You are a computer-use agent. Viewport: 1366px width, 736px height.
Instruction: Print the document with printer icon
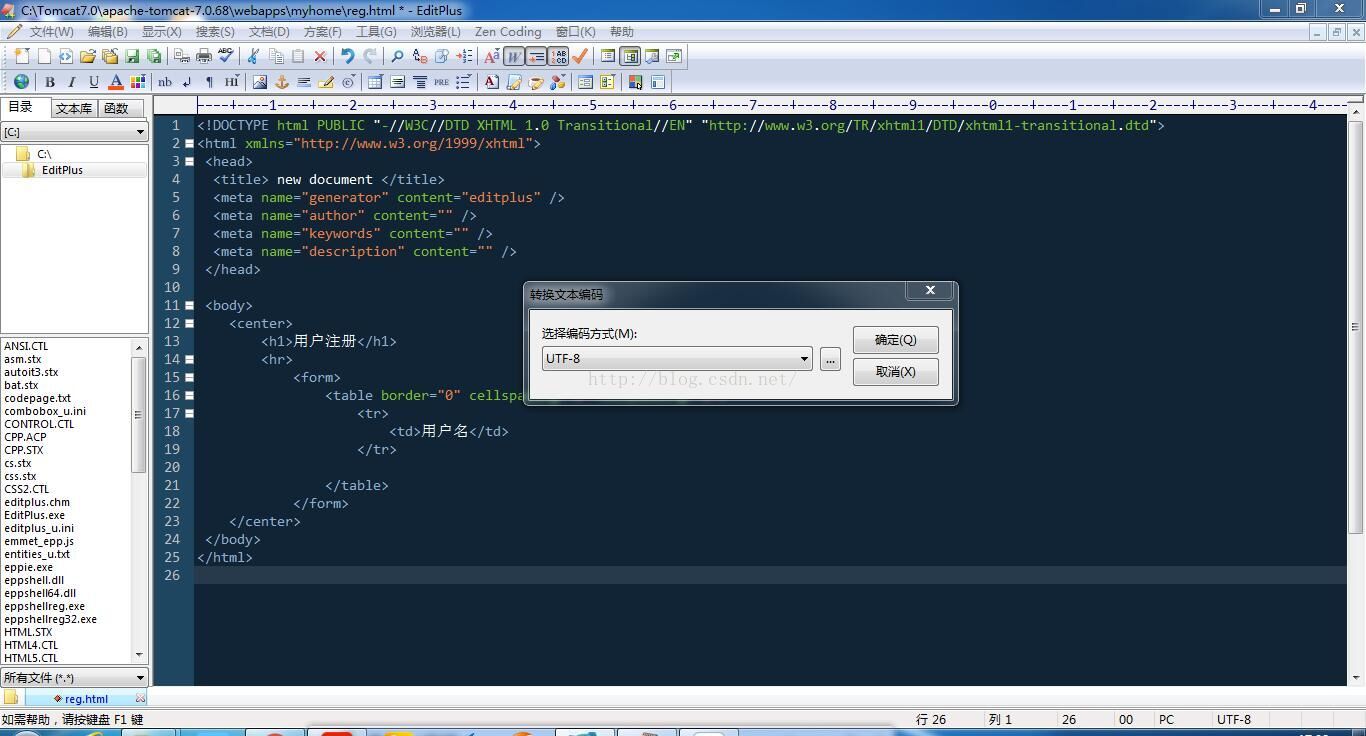click(204, 56)
